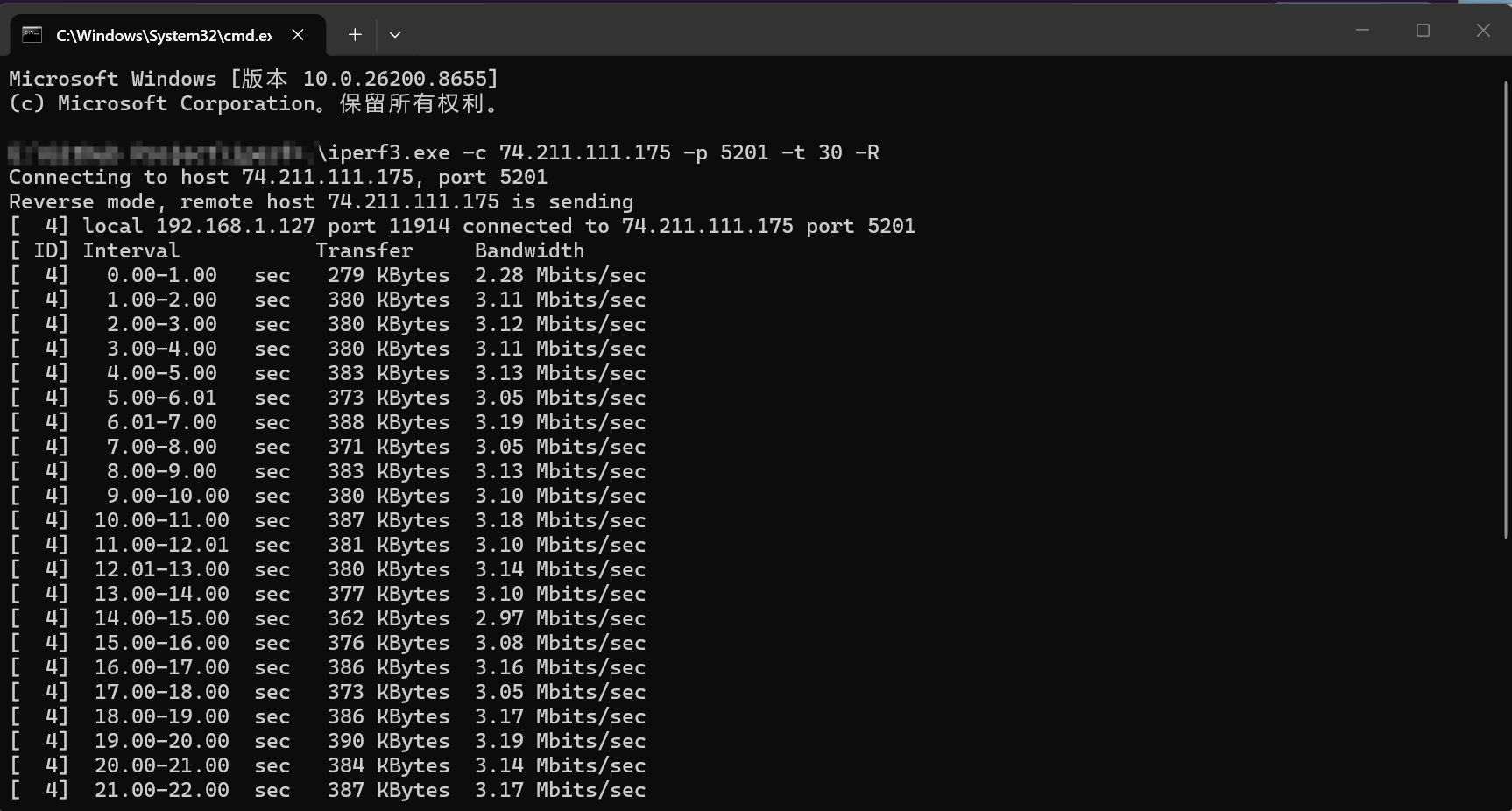Click the 390 KBytes transfer value
This screenshot has width=1512, height=811.
[x=389, y=741]
